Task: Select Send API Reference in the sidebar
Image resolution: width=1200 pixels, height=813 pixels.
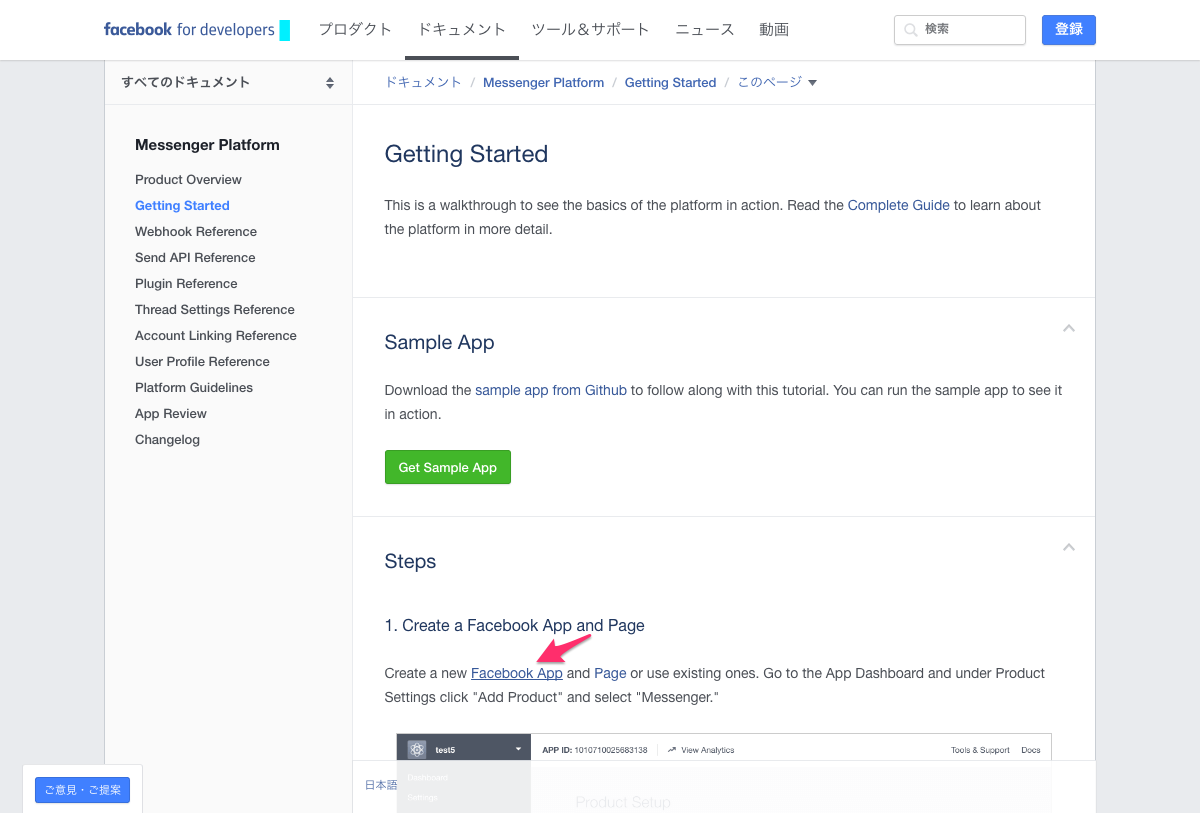Action: [195, 257]
